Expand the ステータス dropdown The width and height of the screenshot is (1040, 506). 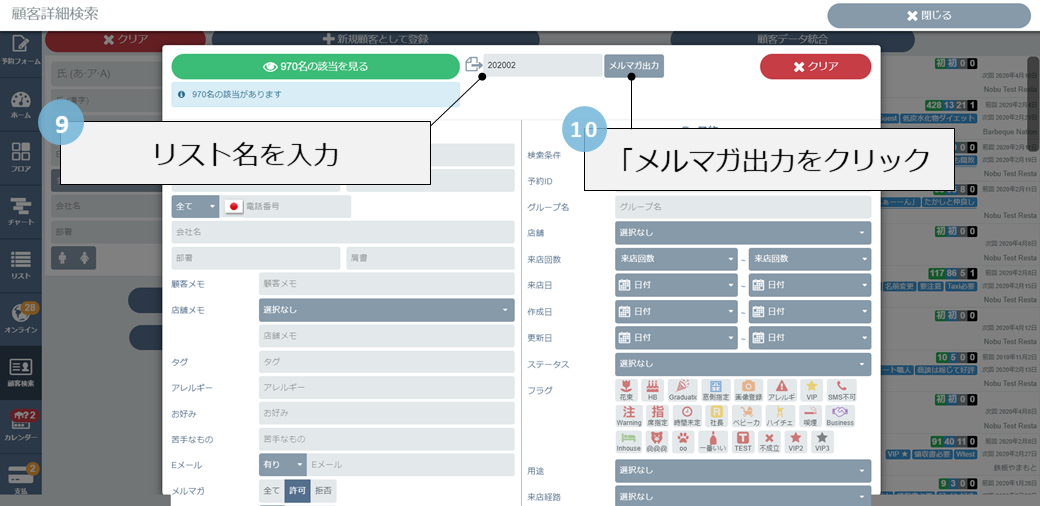[x=742, y=364]
